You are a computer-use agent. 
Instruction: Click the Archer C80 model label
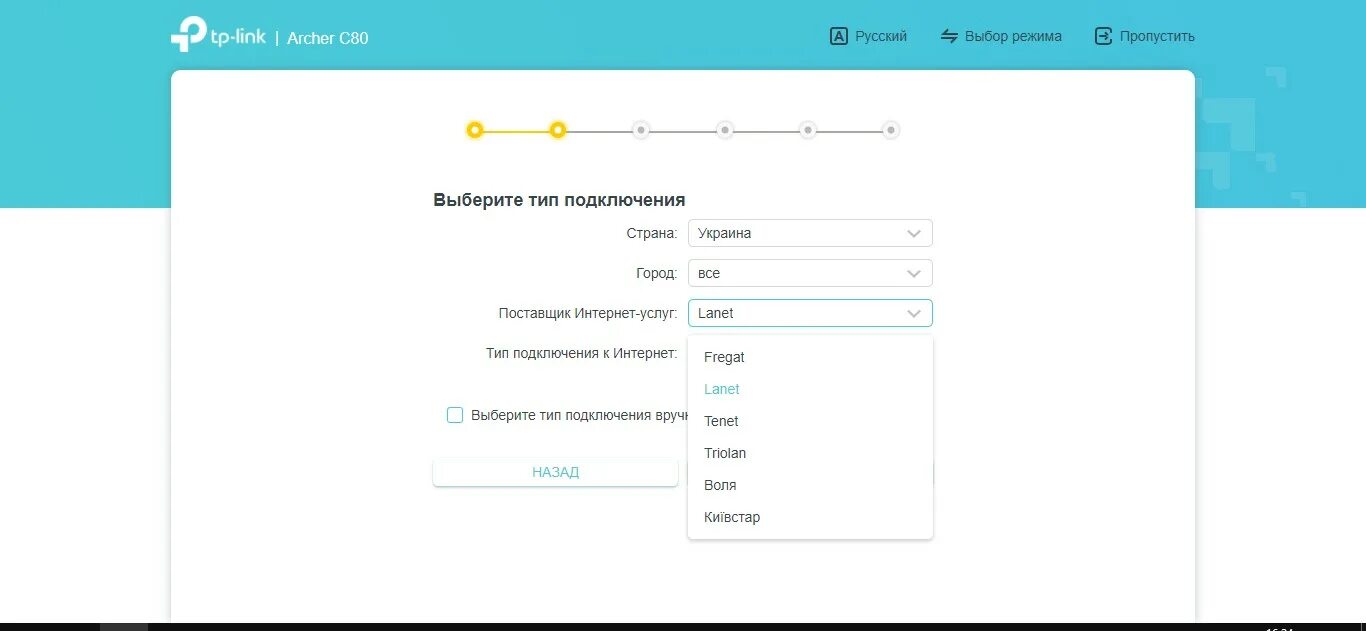328,38
